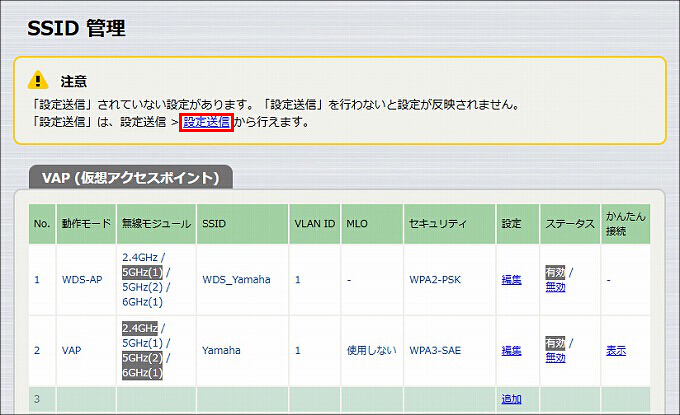This screenshot has width=680, height=415.
Task: Select the VAP (仮想アクセスポイント) tab
Action: [x=131, y=177]
